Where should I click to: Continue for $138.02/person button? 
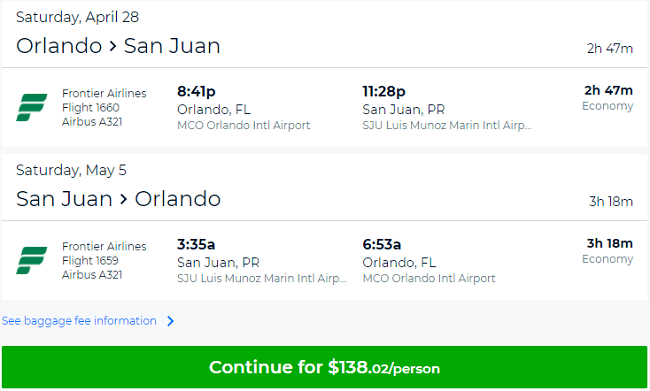pyautogui.click(x=324, y=367)
